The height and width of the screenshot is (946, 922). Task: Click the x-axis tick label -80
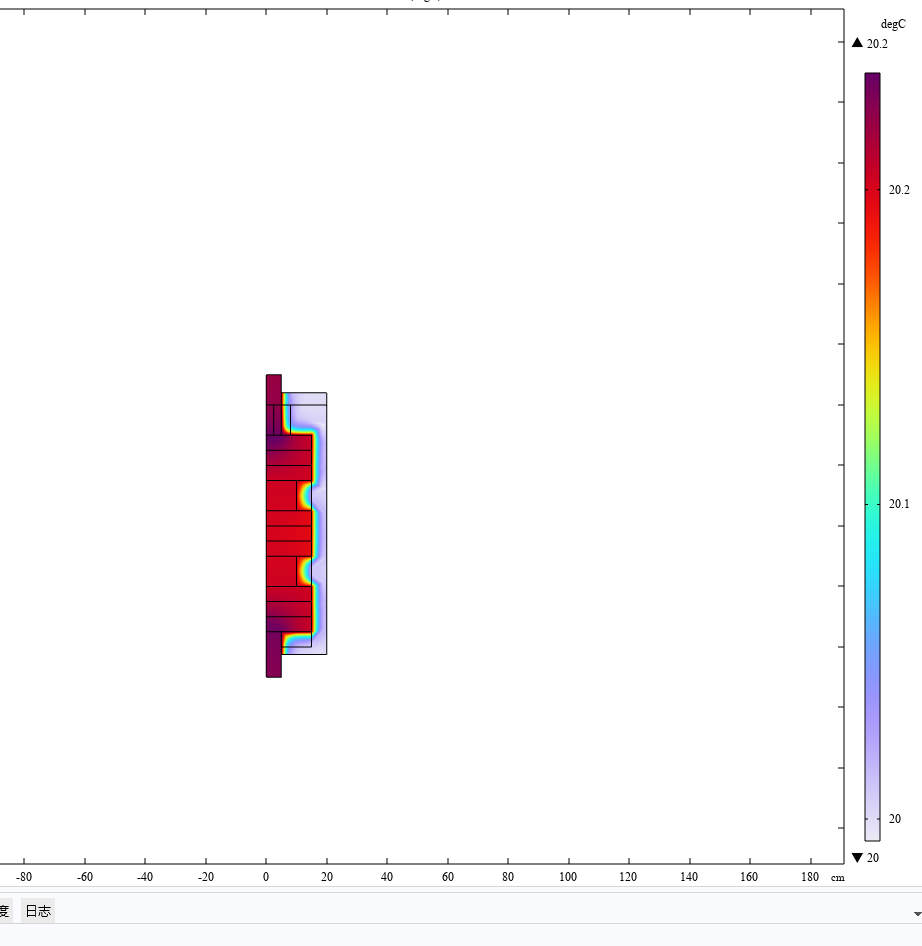pos(24,877)
